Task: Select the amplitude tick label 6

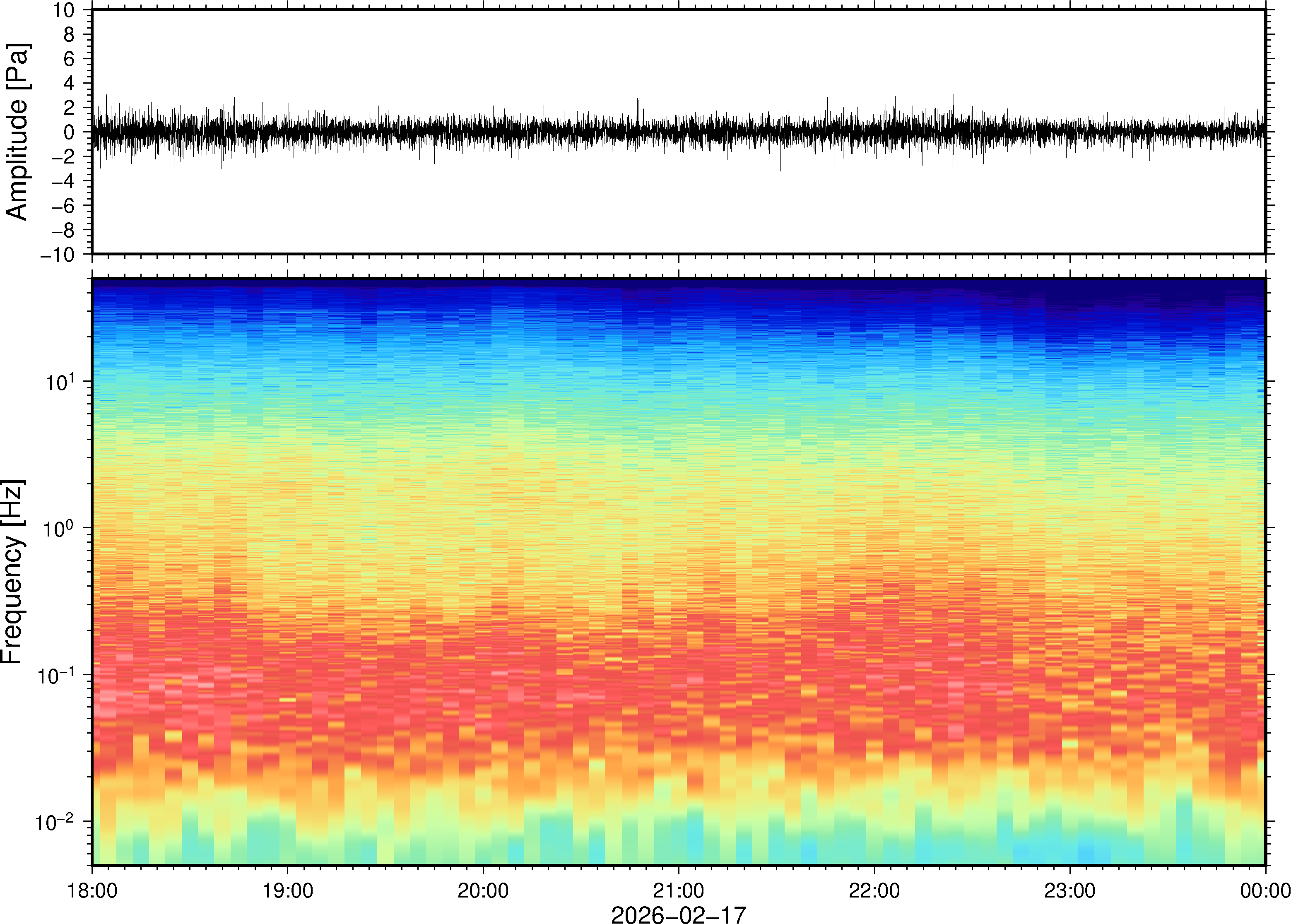Action: 70,59
